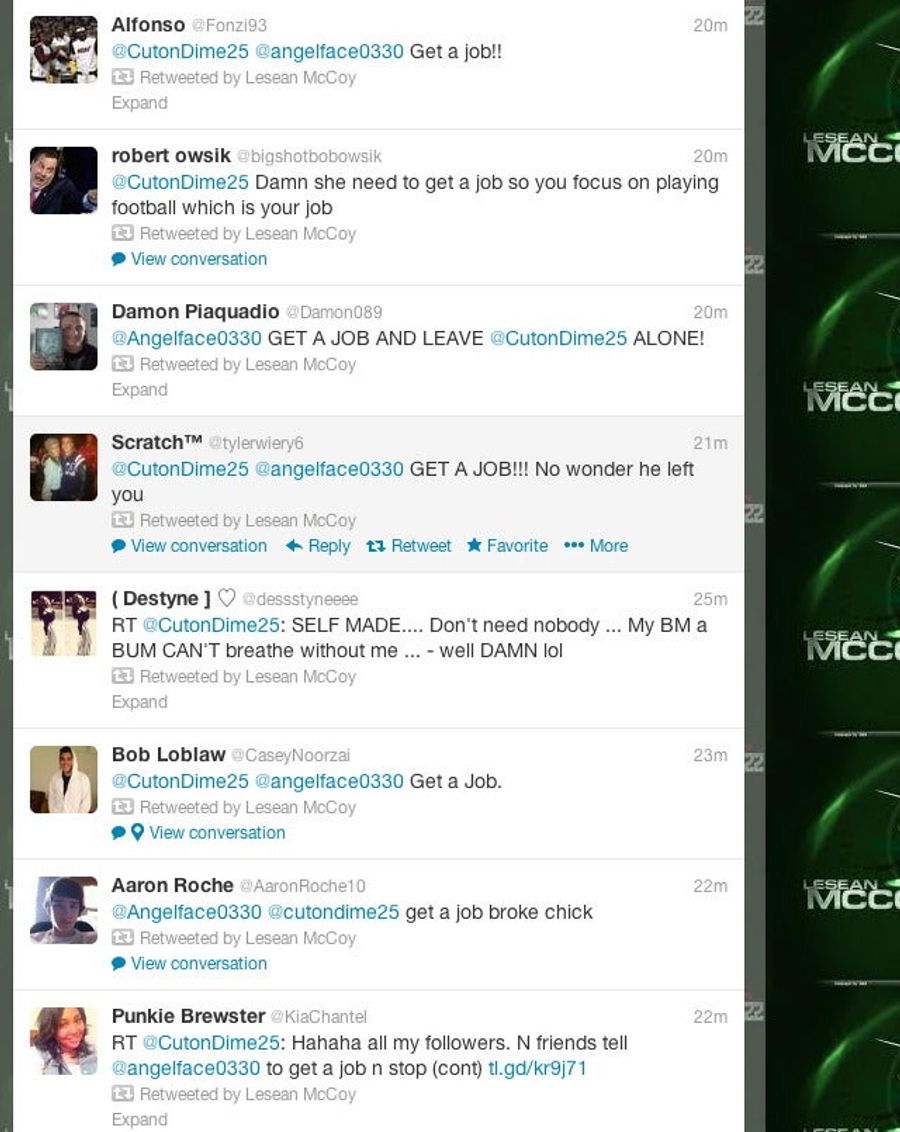Click the retweeted icon under Alfonso's tweet
The height and width of the screenshot is (1132, 900).
coord(122,77)
